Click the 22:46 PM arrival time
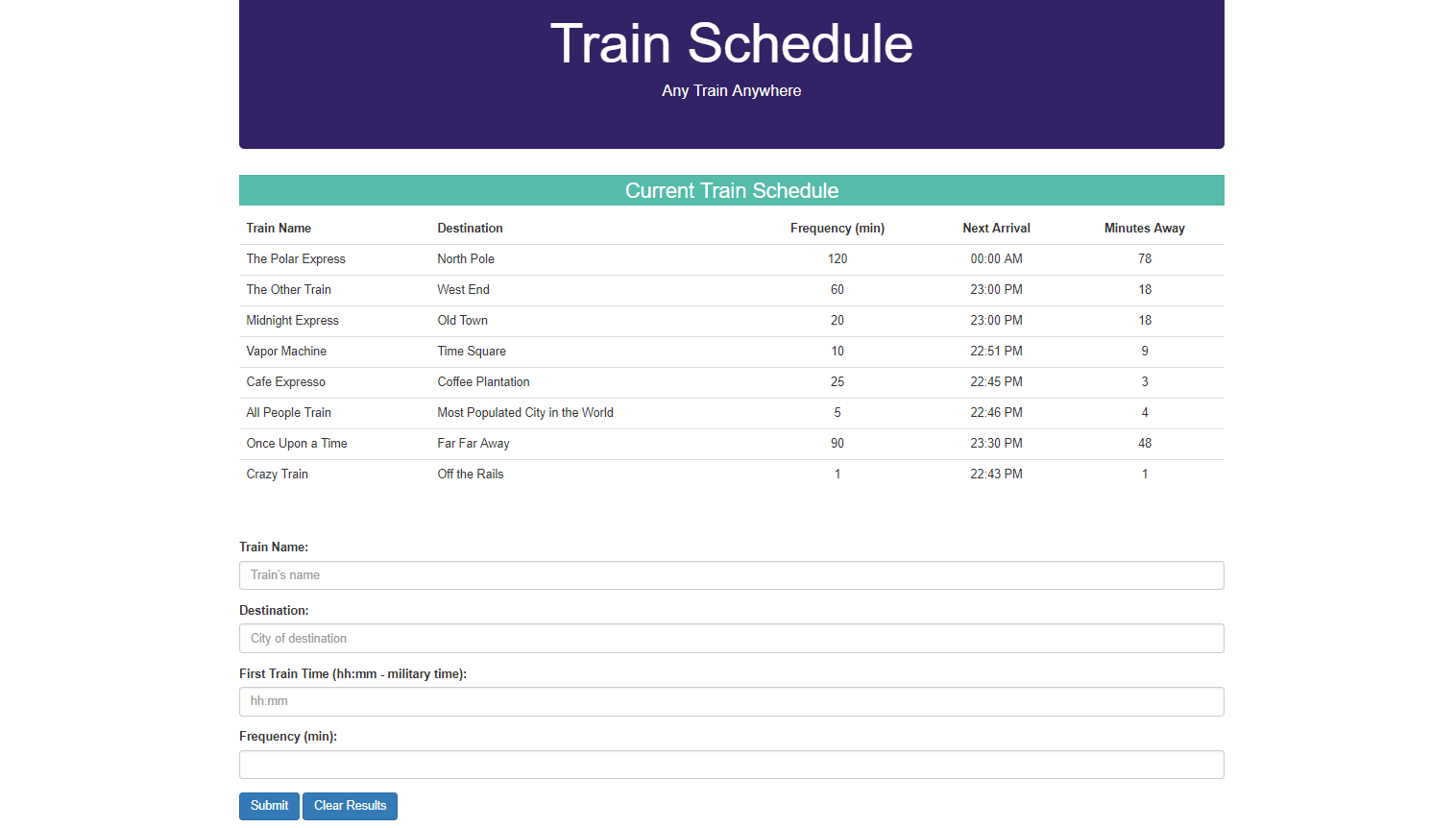Screen dimensions: 1456x828 [996, 413]
